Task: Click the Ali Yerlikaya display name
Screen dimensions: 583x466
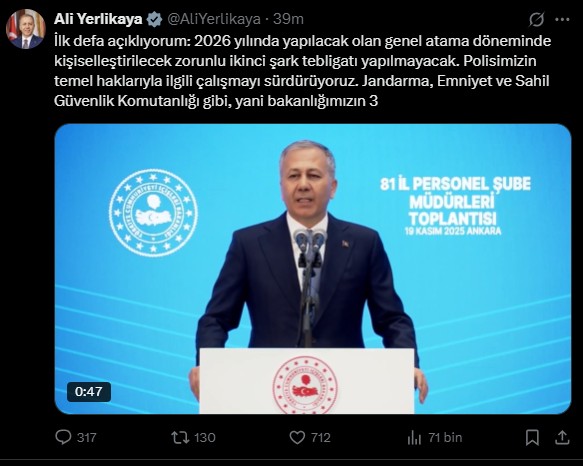Action: point(98,19)
